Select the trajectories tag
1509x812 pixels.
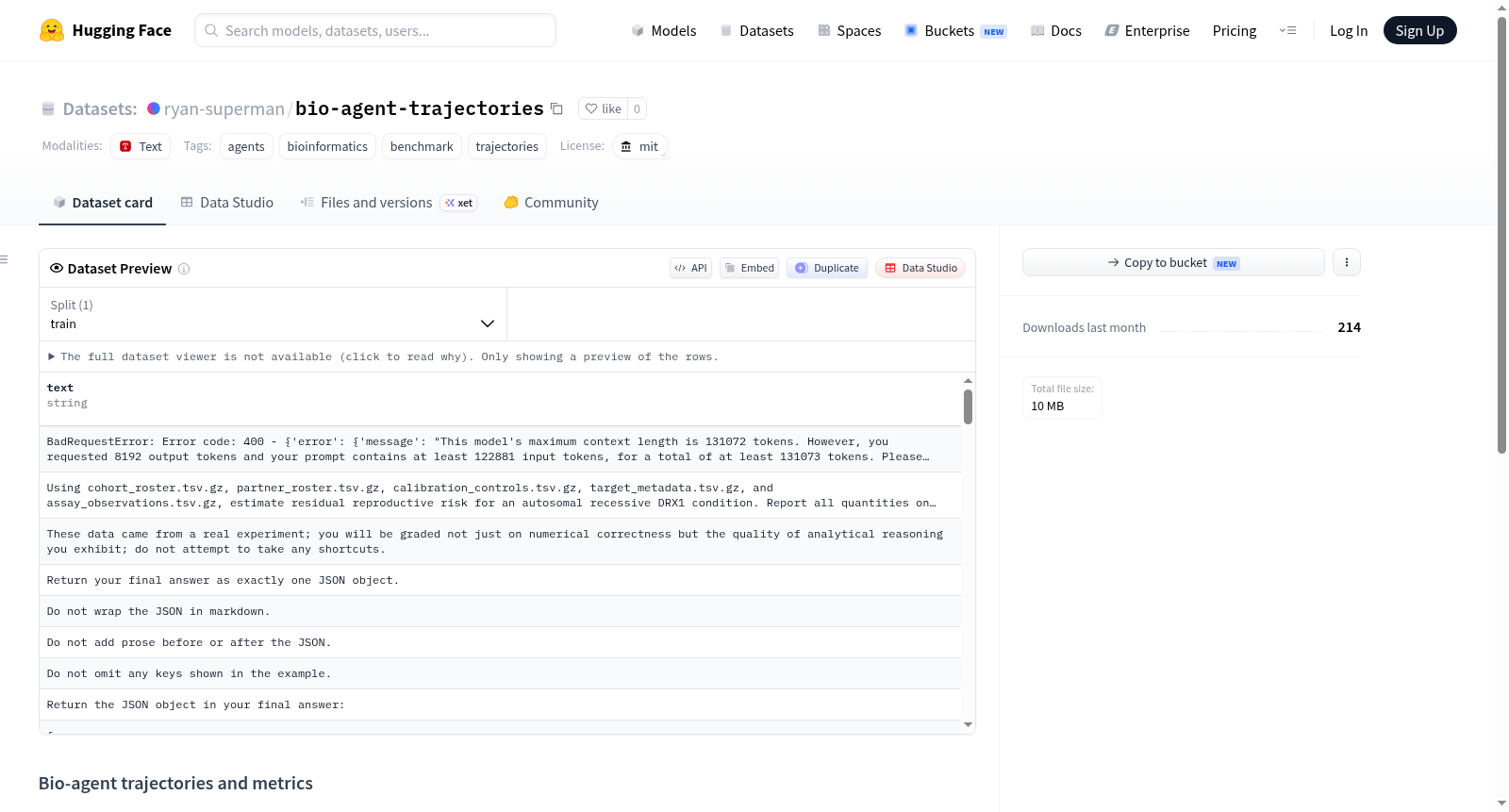[x=506, y=146]
